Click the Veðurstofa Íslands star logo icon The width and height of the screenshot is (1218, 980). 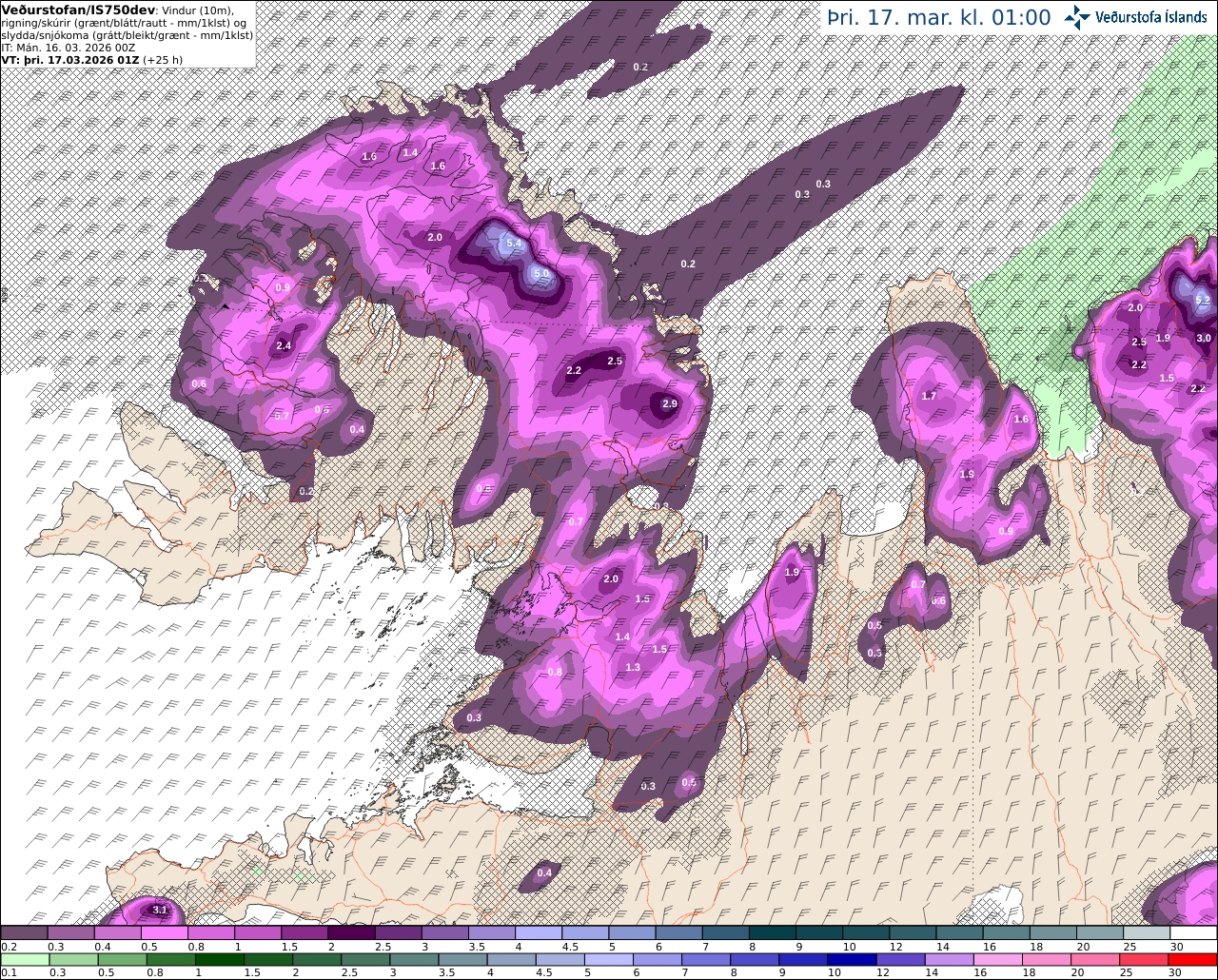(1077, 17)
